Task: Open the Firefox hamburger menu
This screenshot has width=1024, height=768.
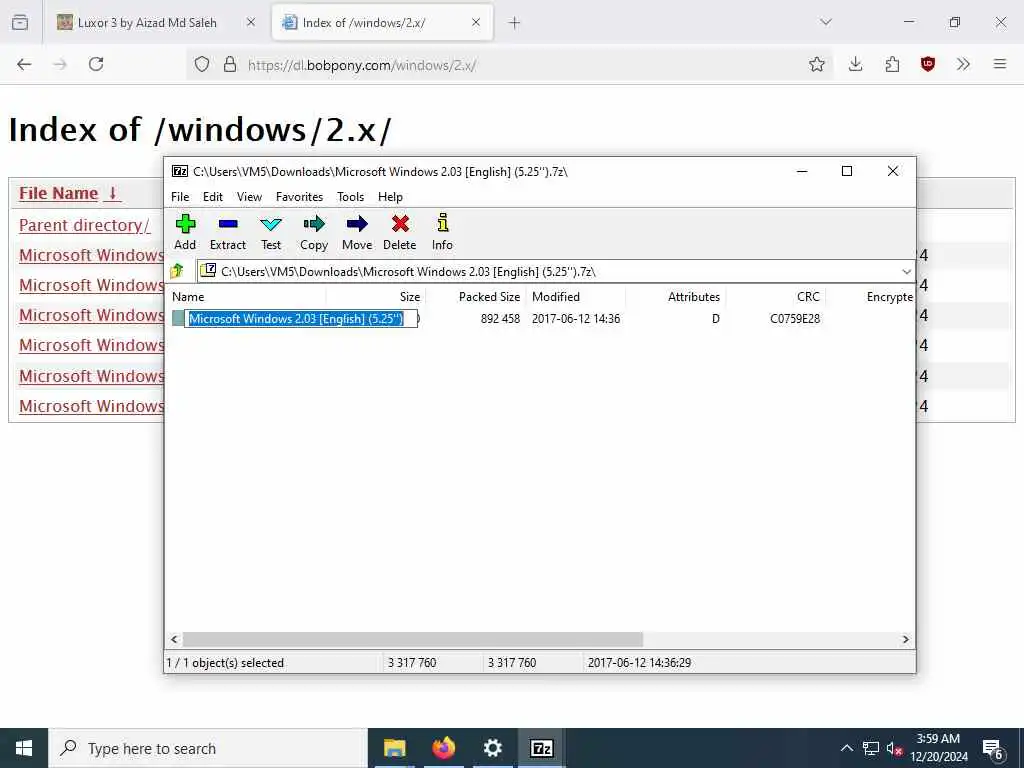Action: point(1000,64)
